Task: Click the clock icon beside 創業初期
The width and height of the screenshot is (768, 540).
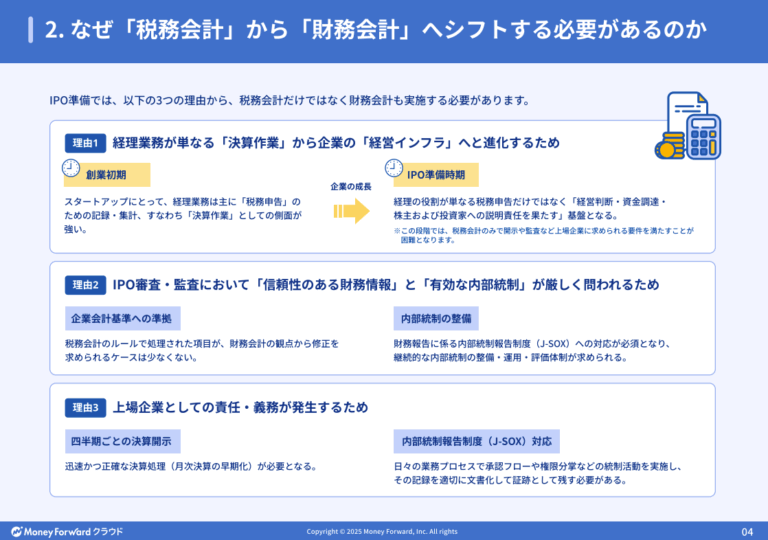Action: coord(71,168)
